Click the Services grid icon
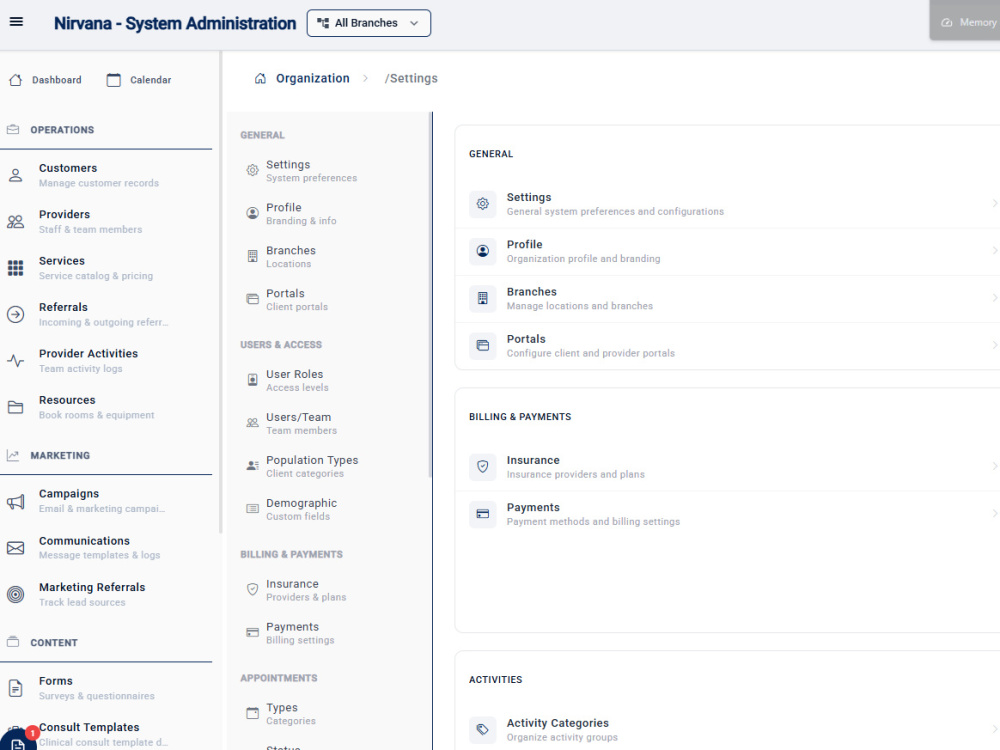This screenshot has height=750, width=1000. coord(15,268)
